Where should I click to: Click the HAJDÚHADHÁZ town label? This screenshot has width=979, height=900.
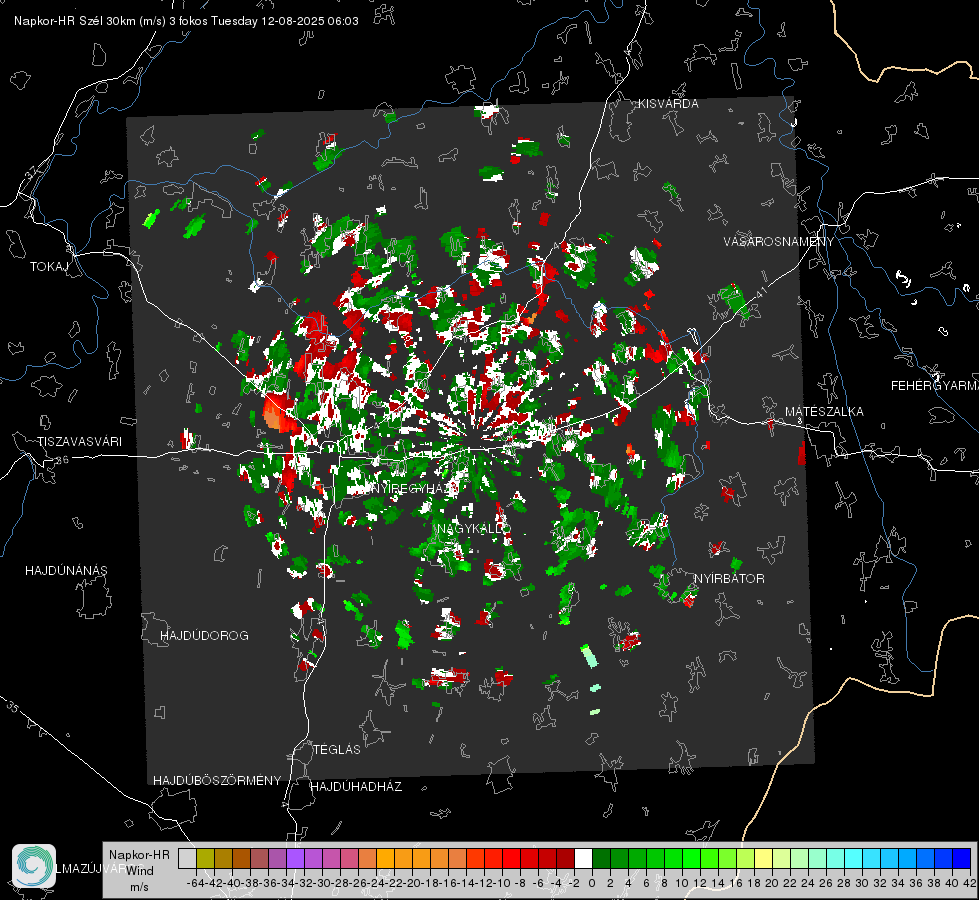coord(356,787)
